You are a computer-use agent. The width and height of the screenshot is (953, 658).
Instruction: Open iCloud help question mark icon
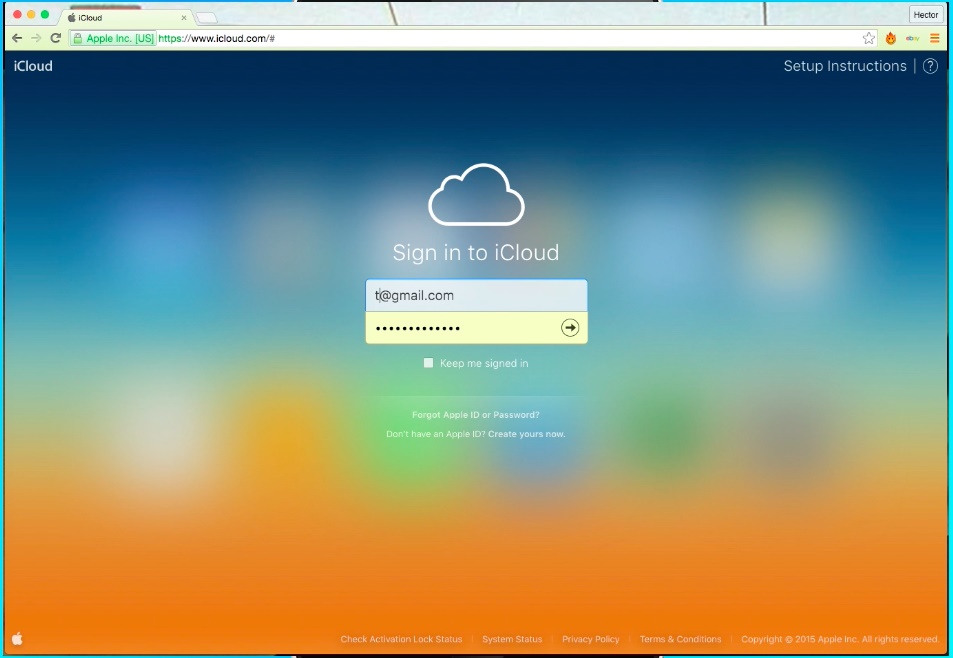(x=931, y=66)
